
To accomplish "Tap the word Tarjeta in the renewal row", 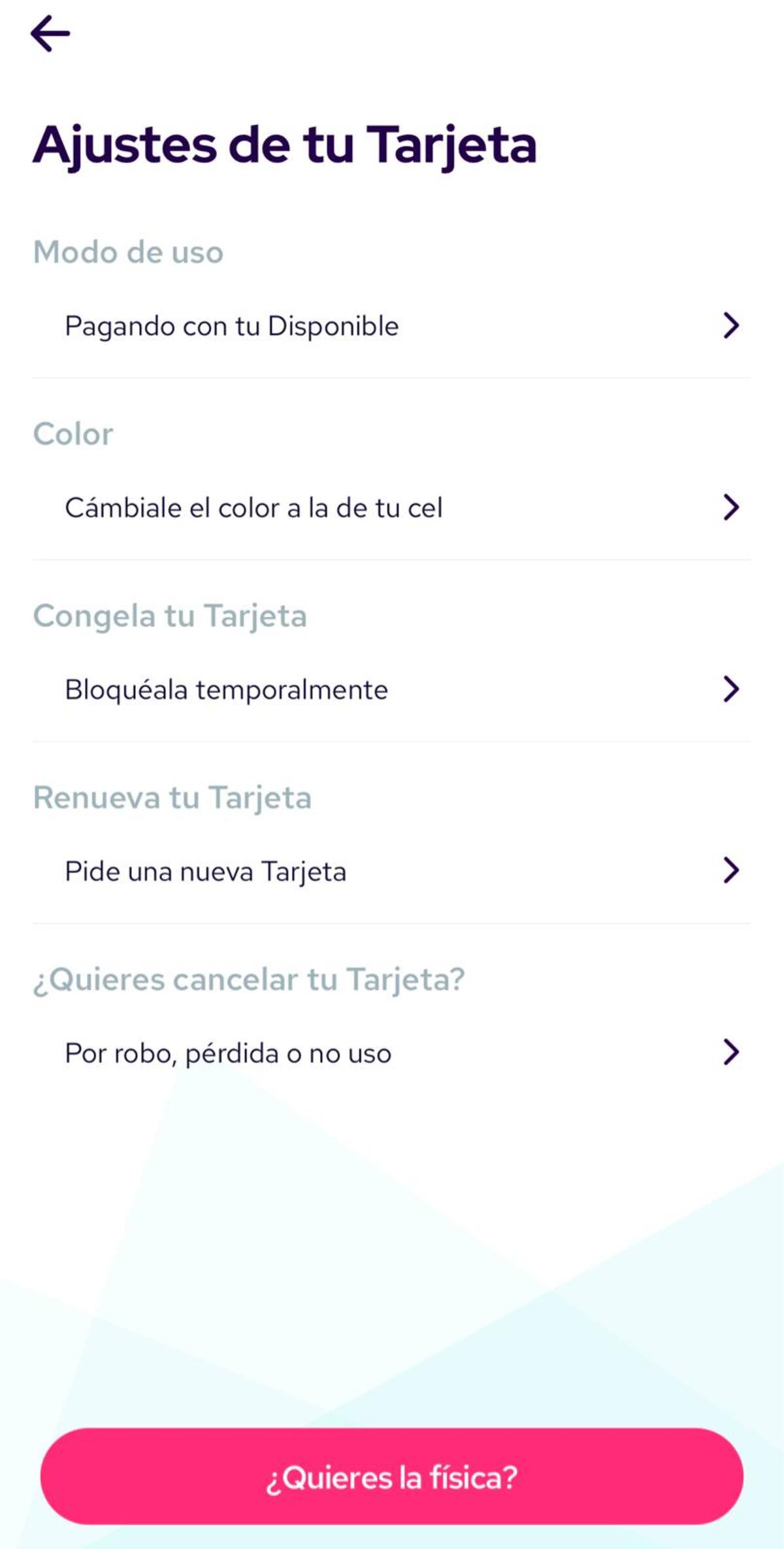I will tap(304, 871).
